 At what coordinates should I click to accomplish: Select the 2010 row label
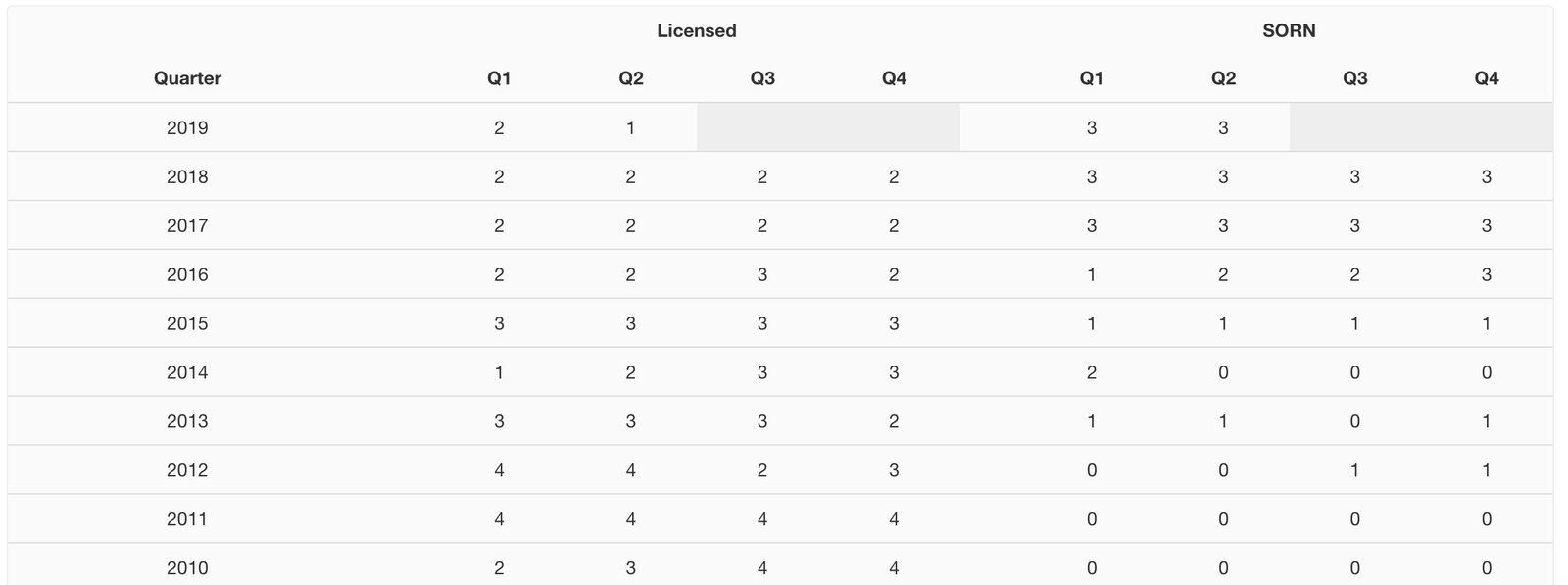pos(187,568)
